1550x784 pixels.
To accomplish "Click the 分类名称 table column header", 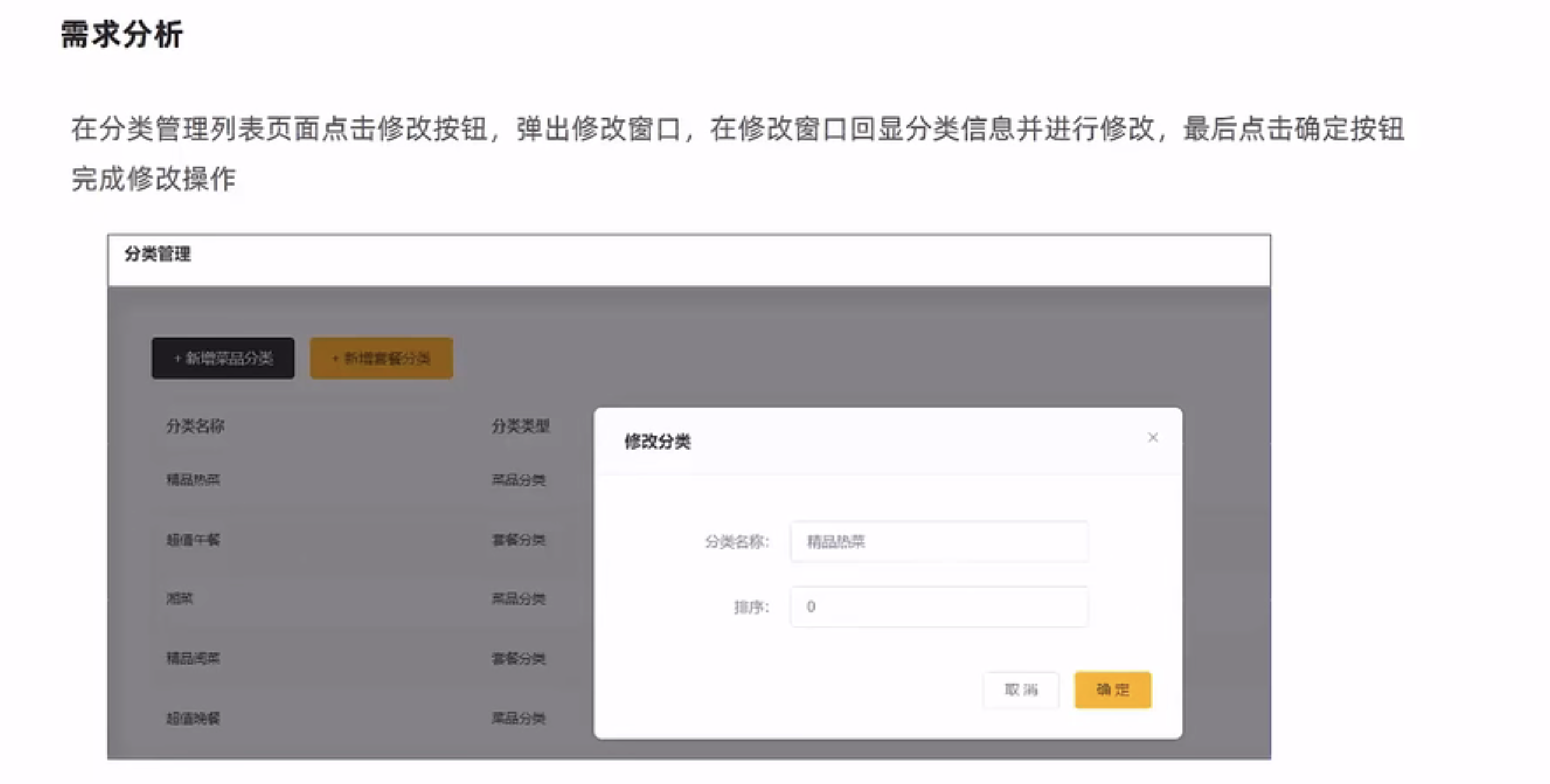I will point(195,426).
